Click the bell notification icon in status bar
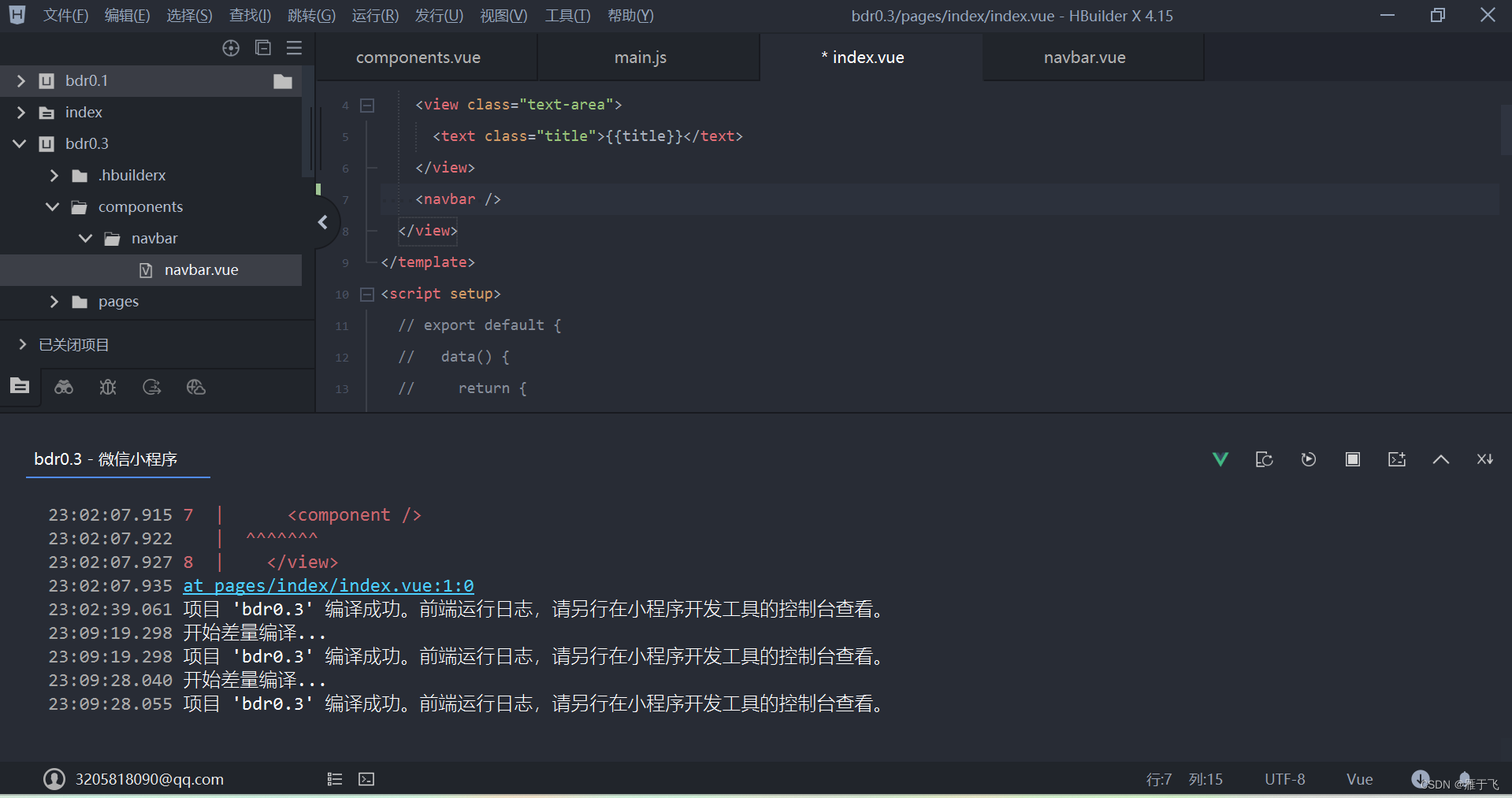The height and width of the screenshot is (798, 1512). coord(1465,778)
